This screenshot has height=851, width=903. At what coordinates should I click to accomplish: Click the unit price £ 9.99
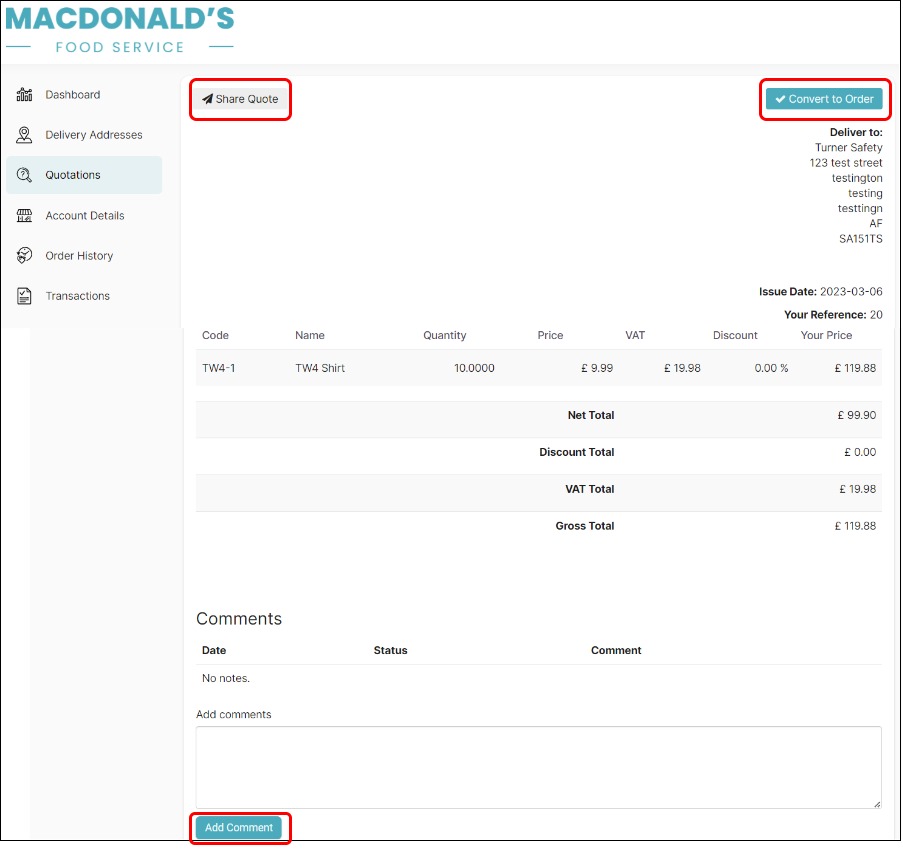click(x=597, y=368)
